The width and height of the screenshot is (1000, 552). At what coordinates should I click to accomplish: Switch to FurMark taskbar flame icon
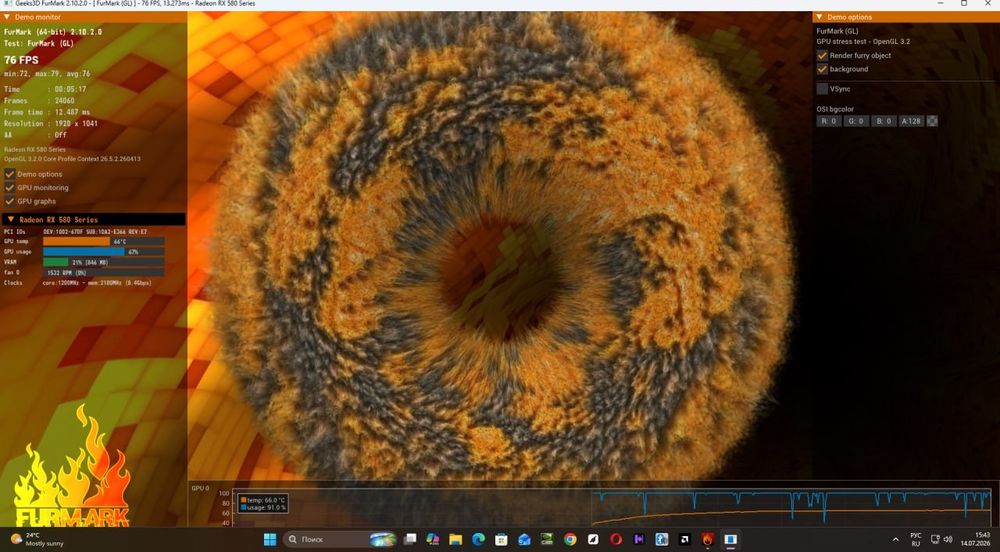[708, 539]
